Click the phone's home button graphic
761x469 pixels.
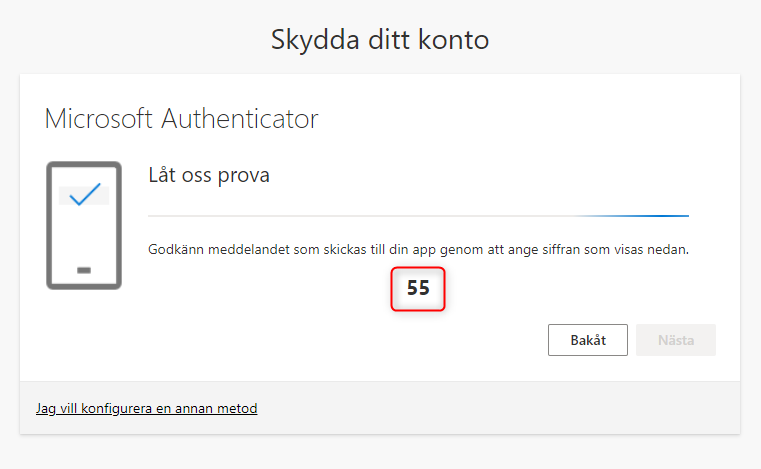[x=84, y=270]
